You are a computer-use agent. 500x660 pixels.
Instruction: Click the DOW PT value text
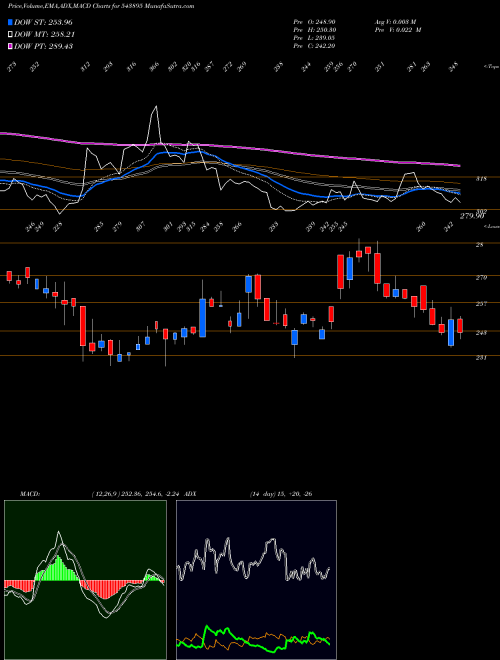[43, 46]
